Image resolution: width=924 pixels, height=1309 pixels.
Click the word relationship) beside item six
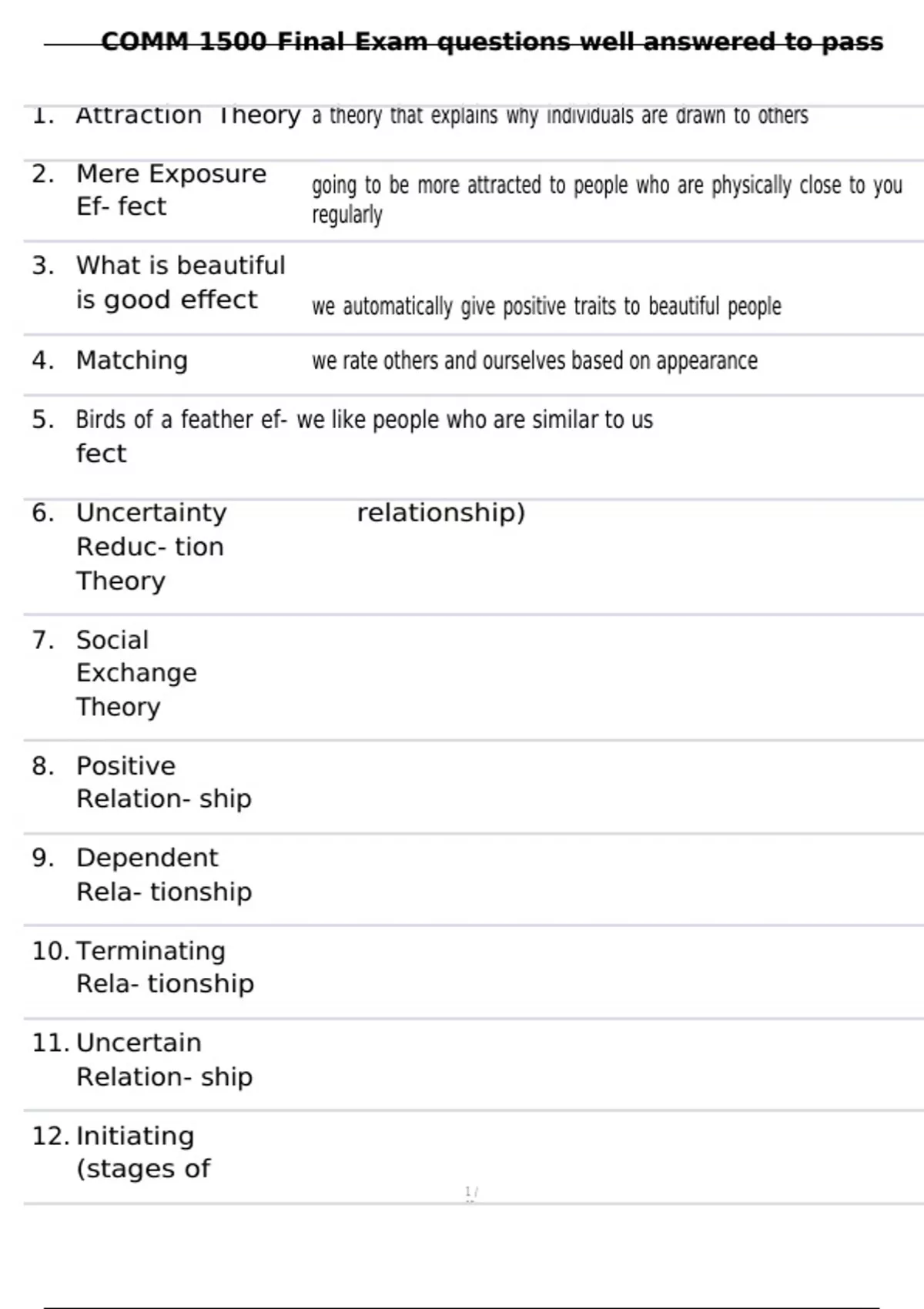click(441, 513)
